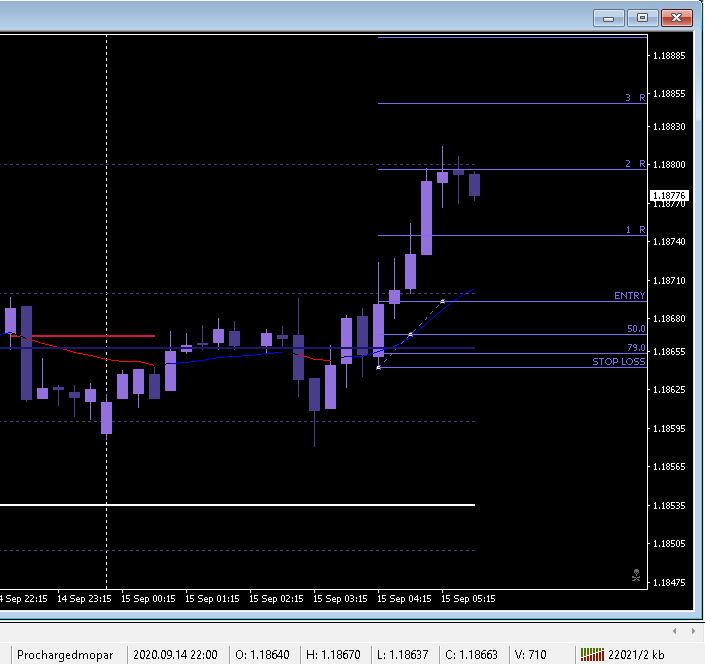
Task: Click the Prochargedmopar profile in status bar
Action: point(65,655)
